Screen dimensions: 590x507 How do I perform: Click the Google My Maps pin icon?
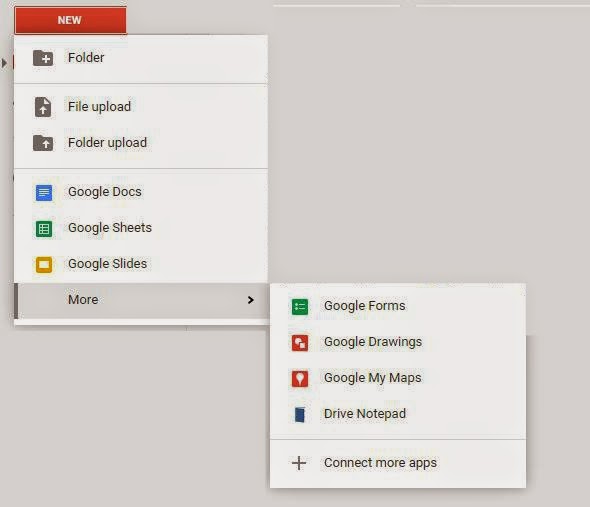click(x=300, y=379)
